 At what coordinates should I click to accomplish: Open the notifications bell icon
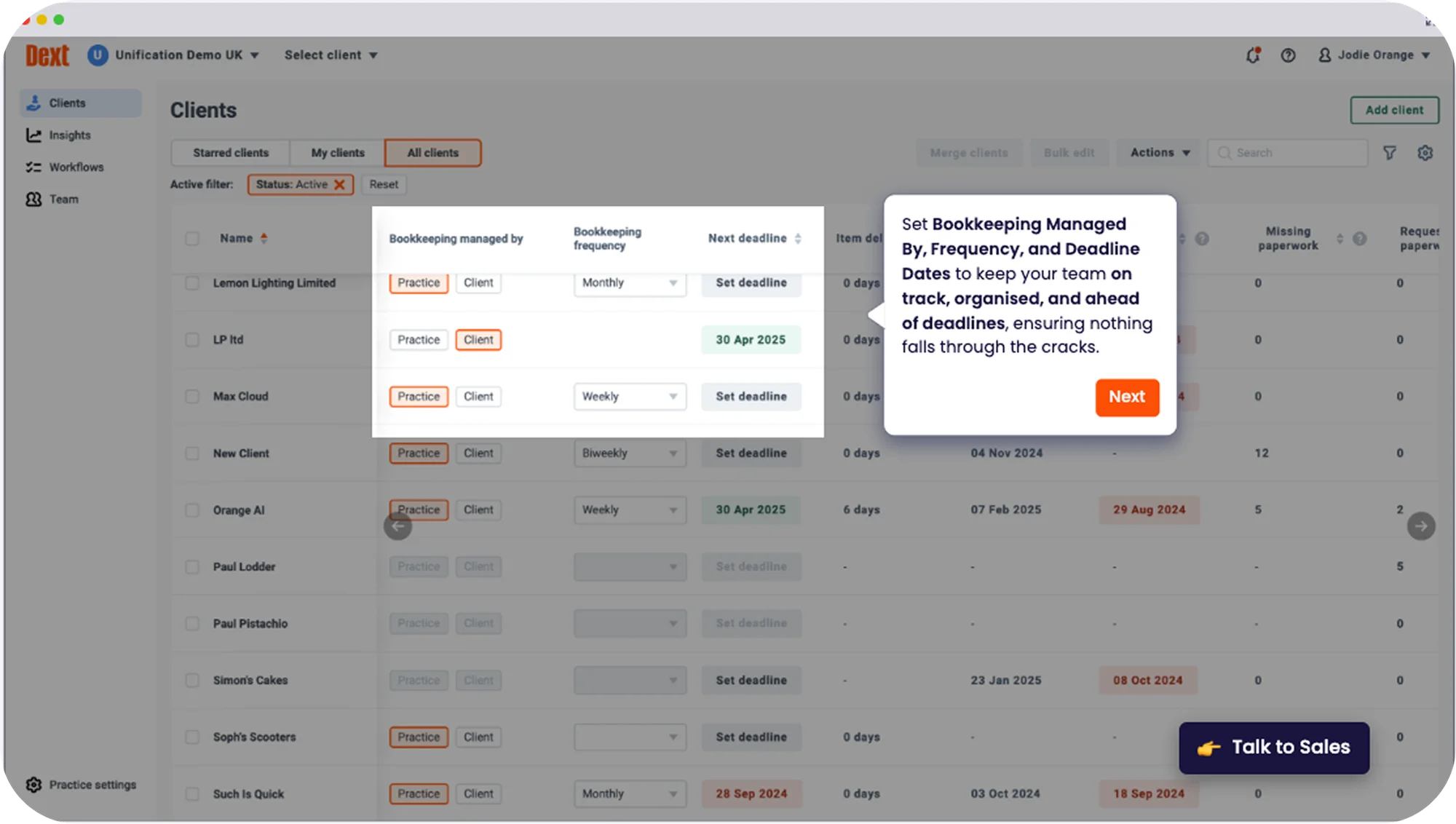point(1253,55)
